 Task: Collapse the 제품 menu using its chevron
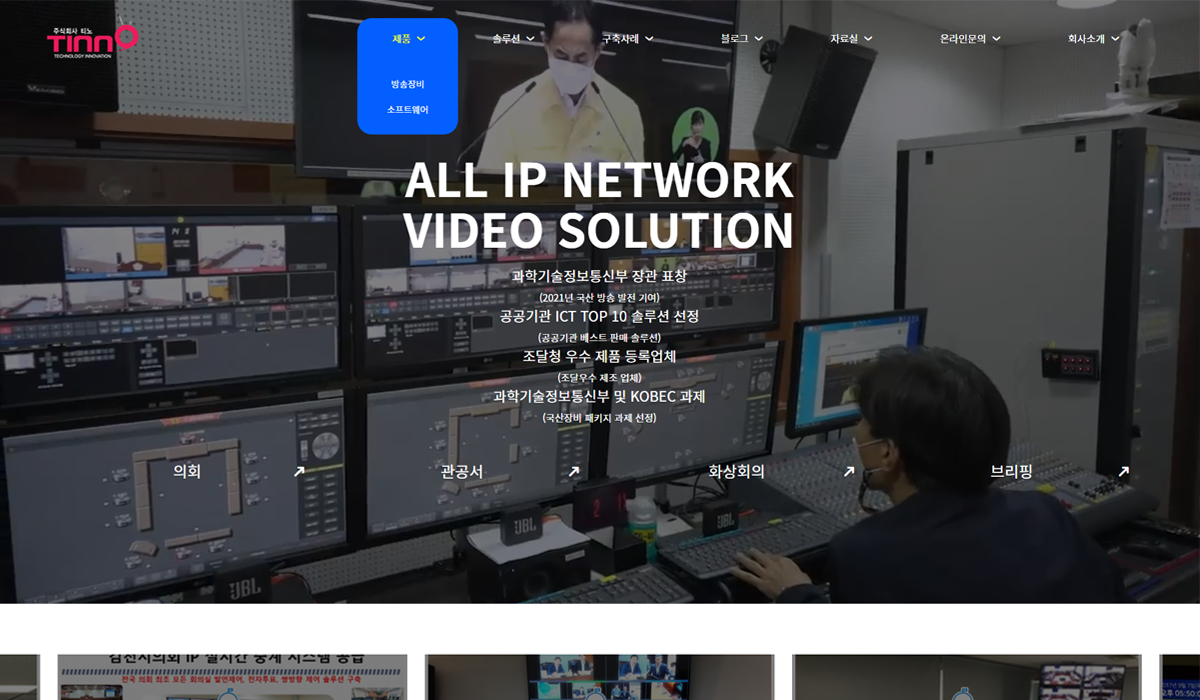(x=421, y=39)
